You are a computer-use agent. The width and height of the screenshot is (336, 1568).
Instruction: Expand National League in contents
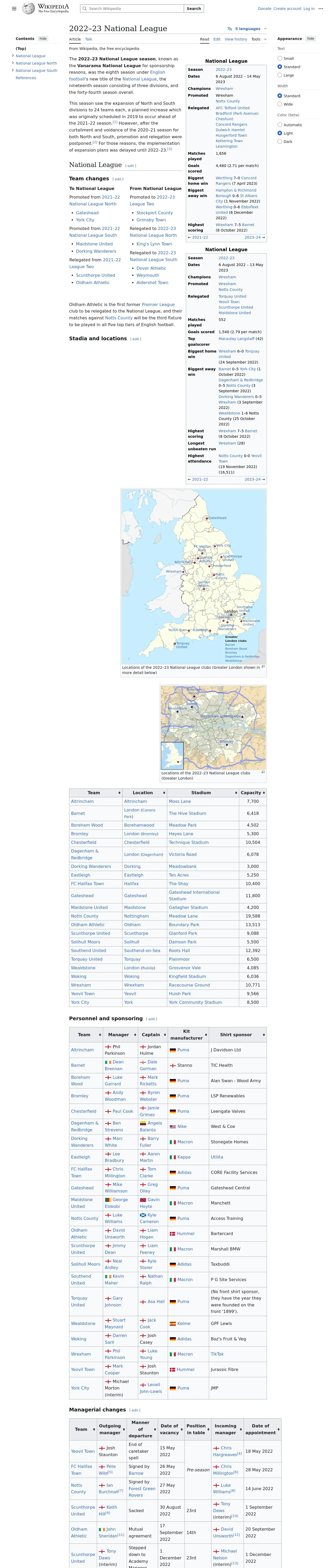click(13, 56)
